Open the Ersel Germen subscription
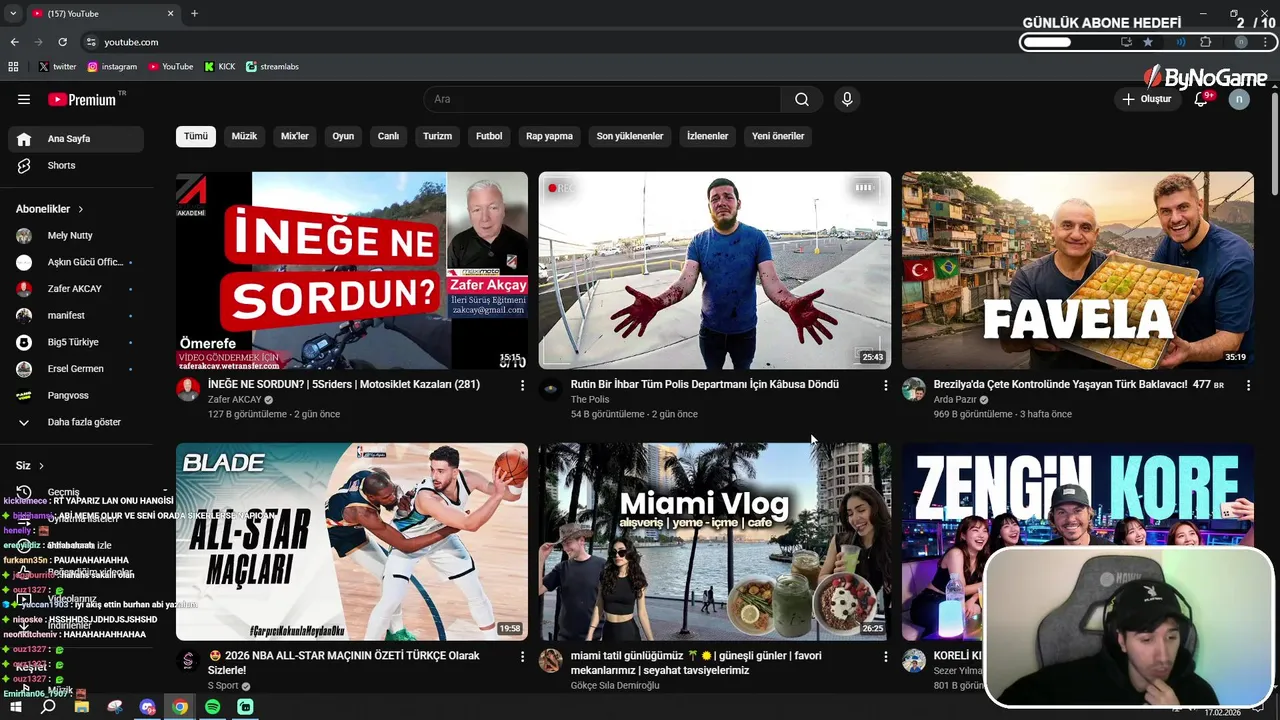The width and height of the screenshot is (1280, 720). [76, 369]
